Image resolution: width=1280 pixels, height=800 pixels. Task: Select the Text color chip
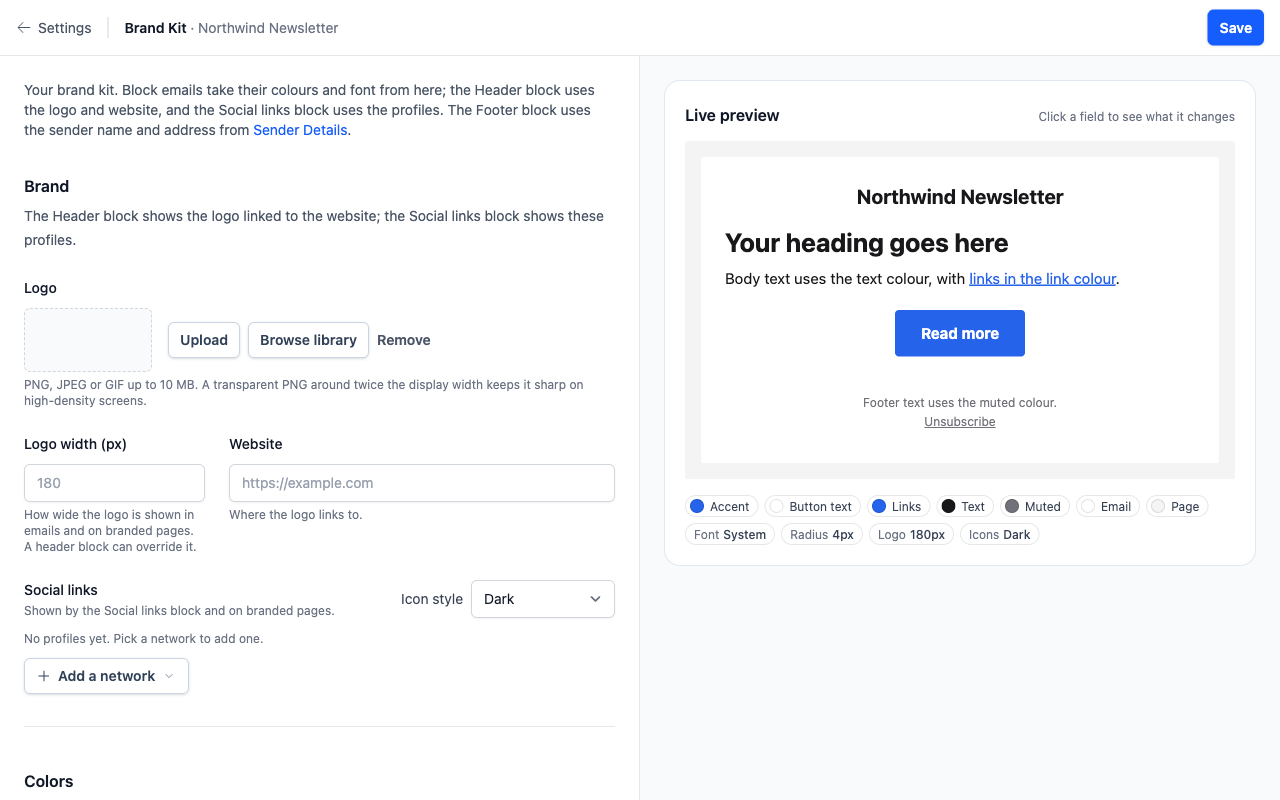pos(964,506)
